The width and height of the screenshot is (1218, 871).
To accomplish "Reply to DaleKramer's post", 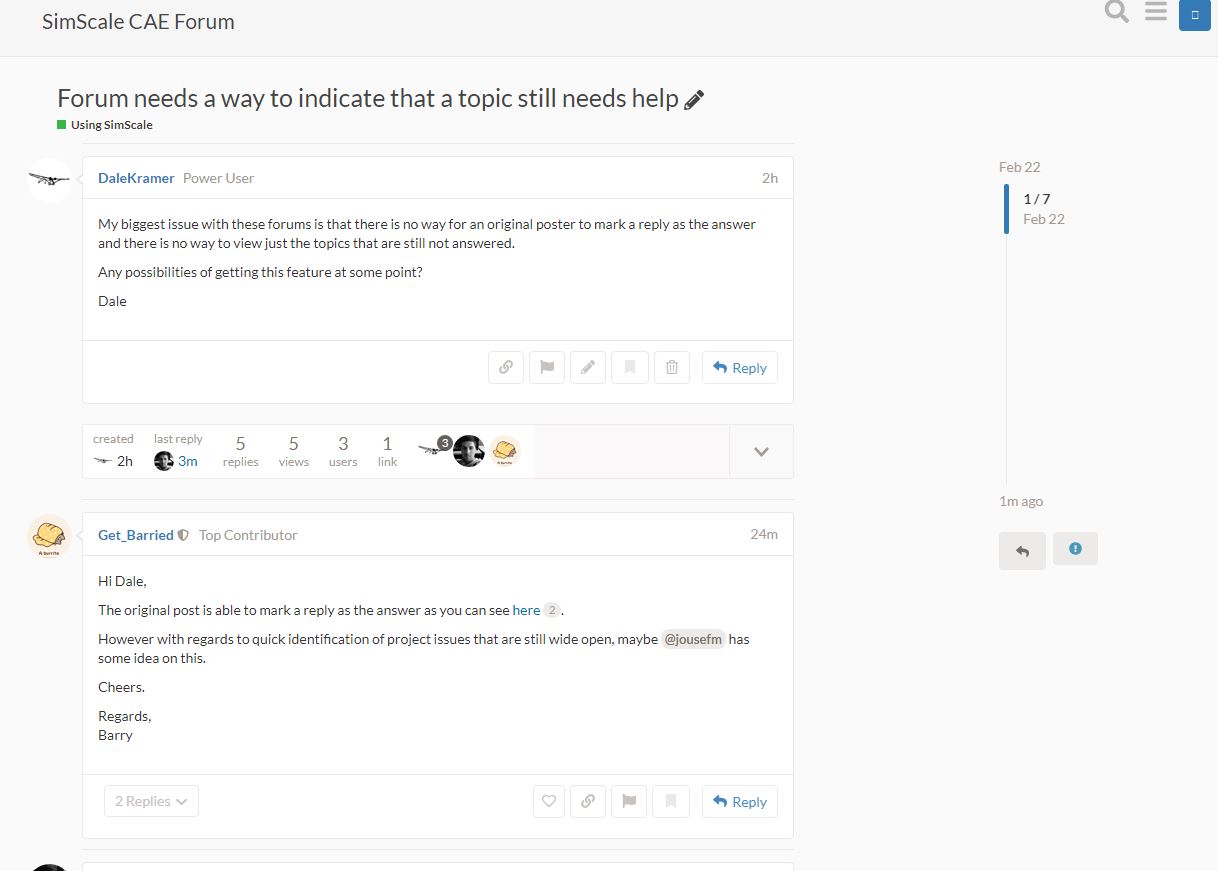I will (740, 368).
